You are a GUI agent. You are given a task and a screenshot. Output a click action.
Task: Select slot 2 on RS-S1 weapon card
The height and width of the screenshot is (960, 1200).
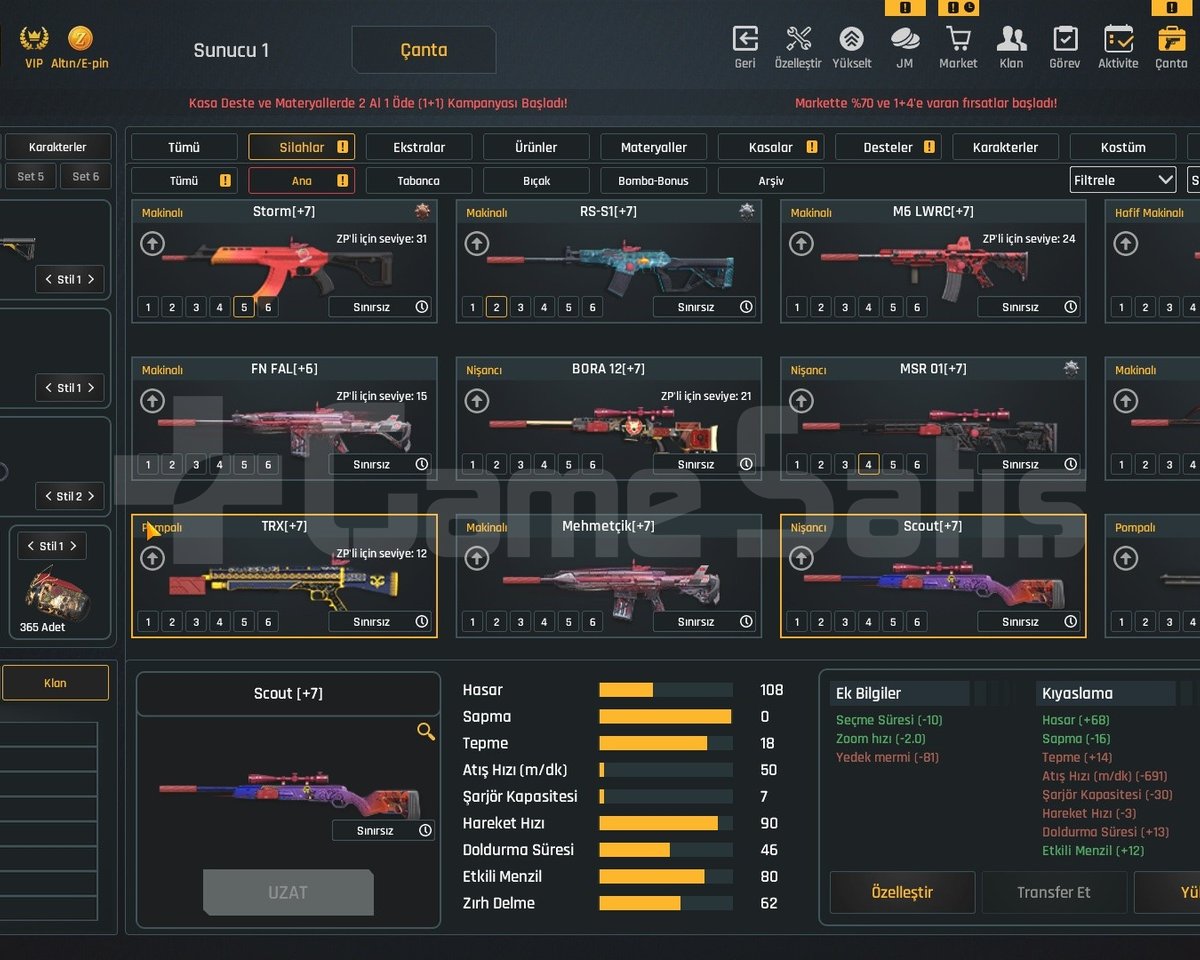(497, 307)
